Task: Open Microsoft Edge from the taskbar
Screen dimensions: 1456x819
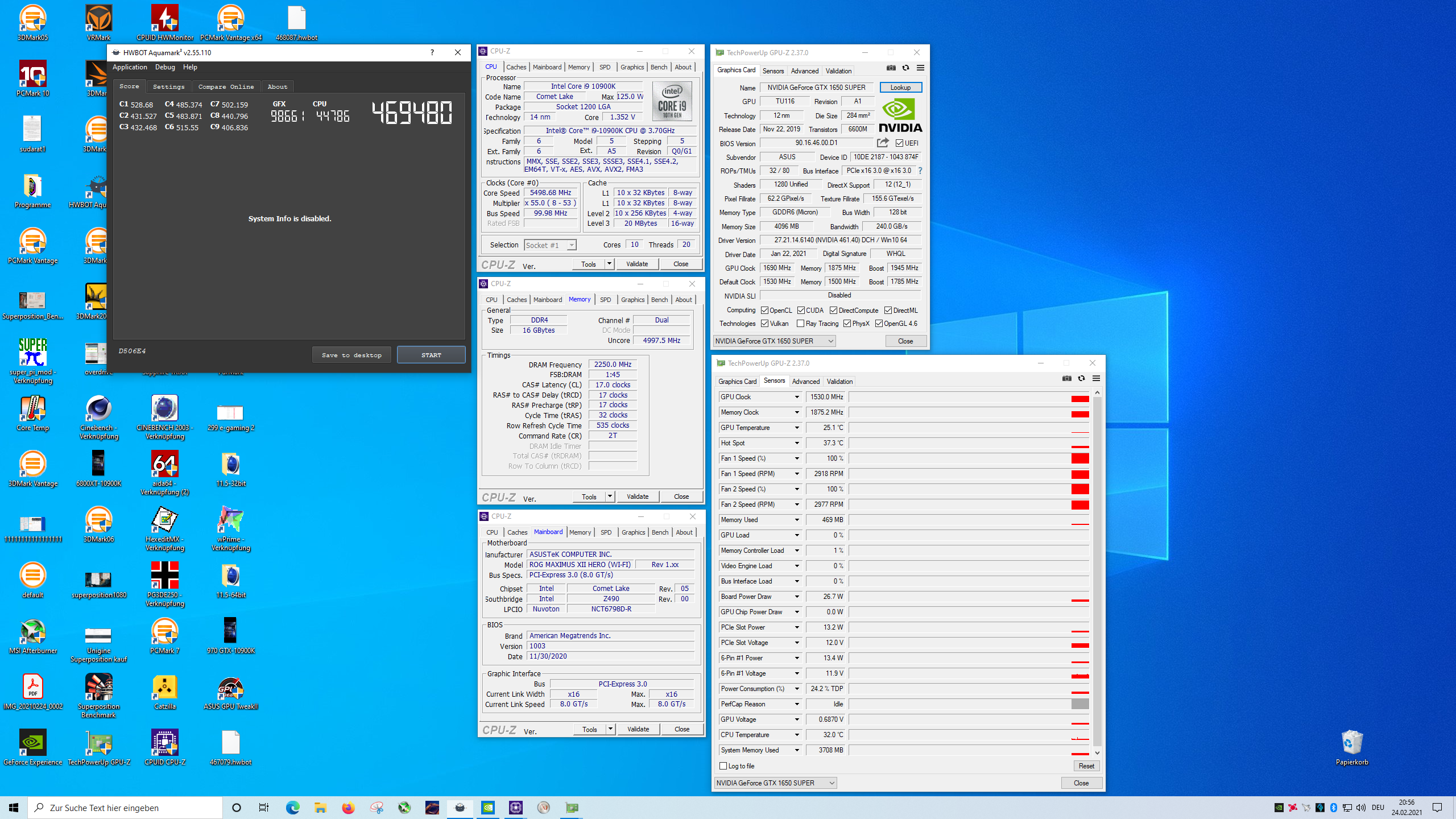Action: (x=292, y=808)
